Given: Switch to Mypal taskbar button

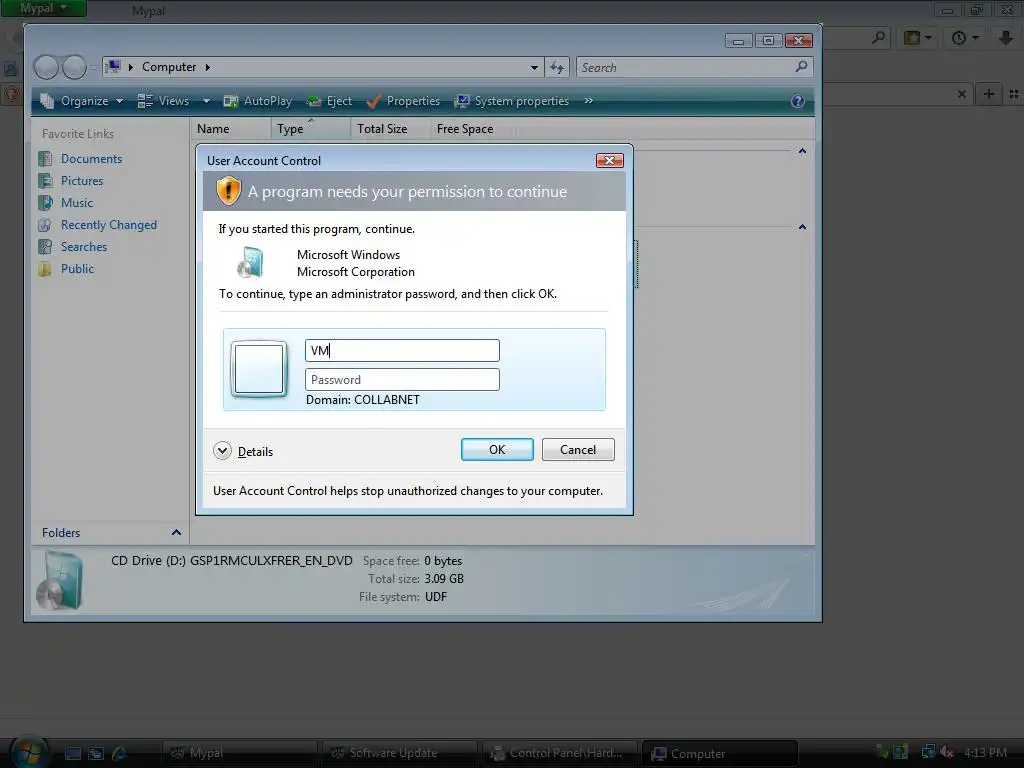Looking at the screenshot, I should click(238, 753).
